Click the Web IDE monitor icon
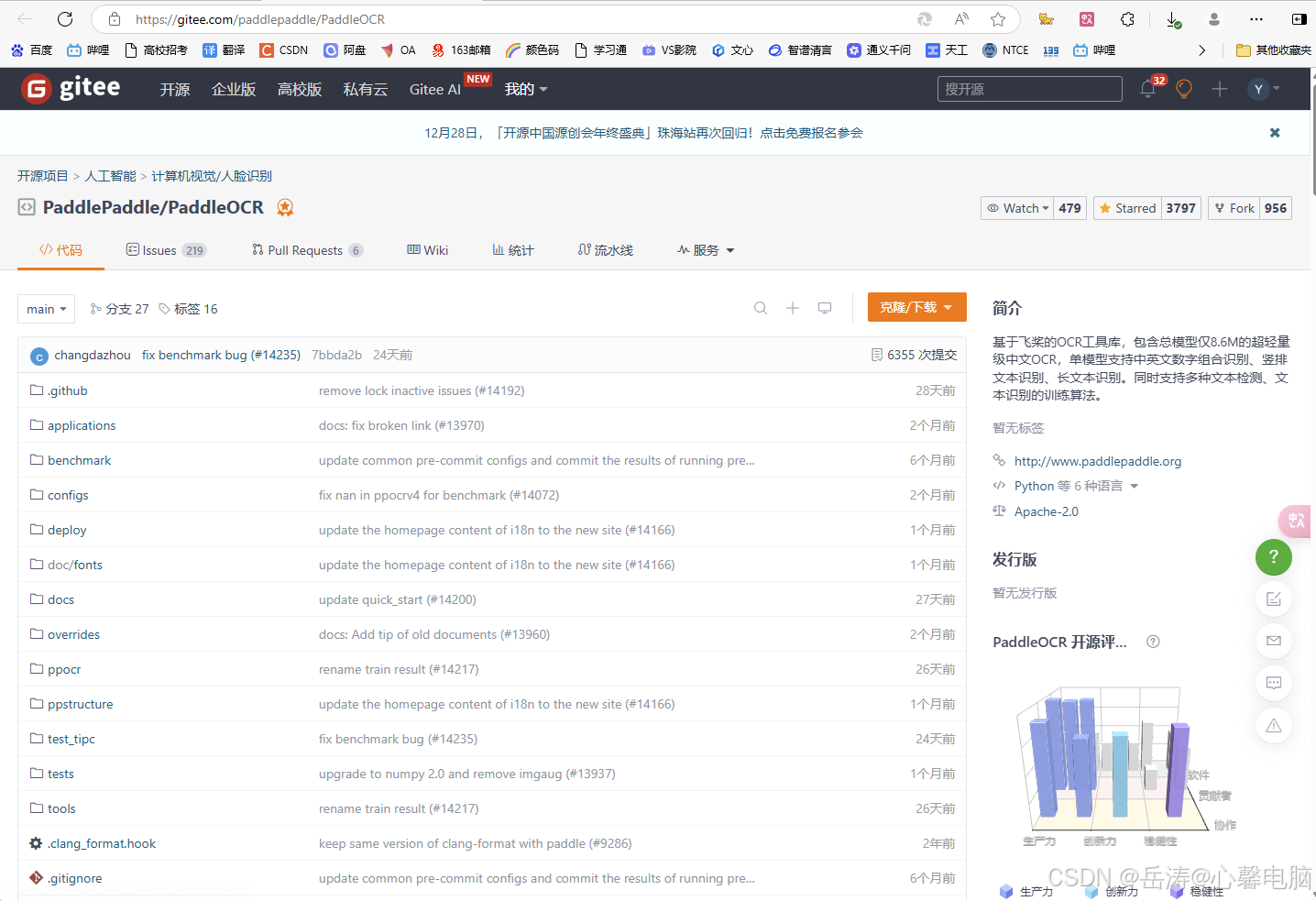The height and width of the screenshot is (901, 1316). (x=825, y=308)
